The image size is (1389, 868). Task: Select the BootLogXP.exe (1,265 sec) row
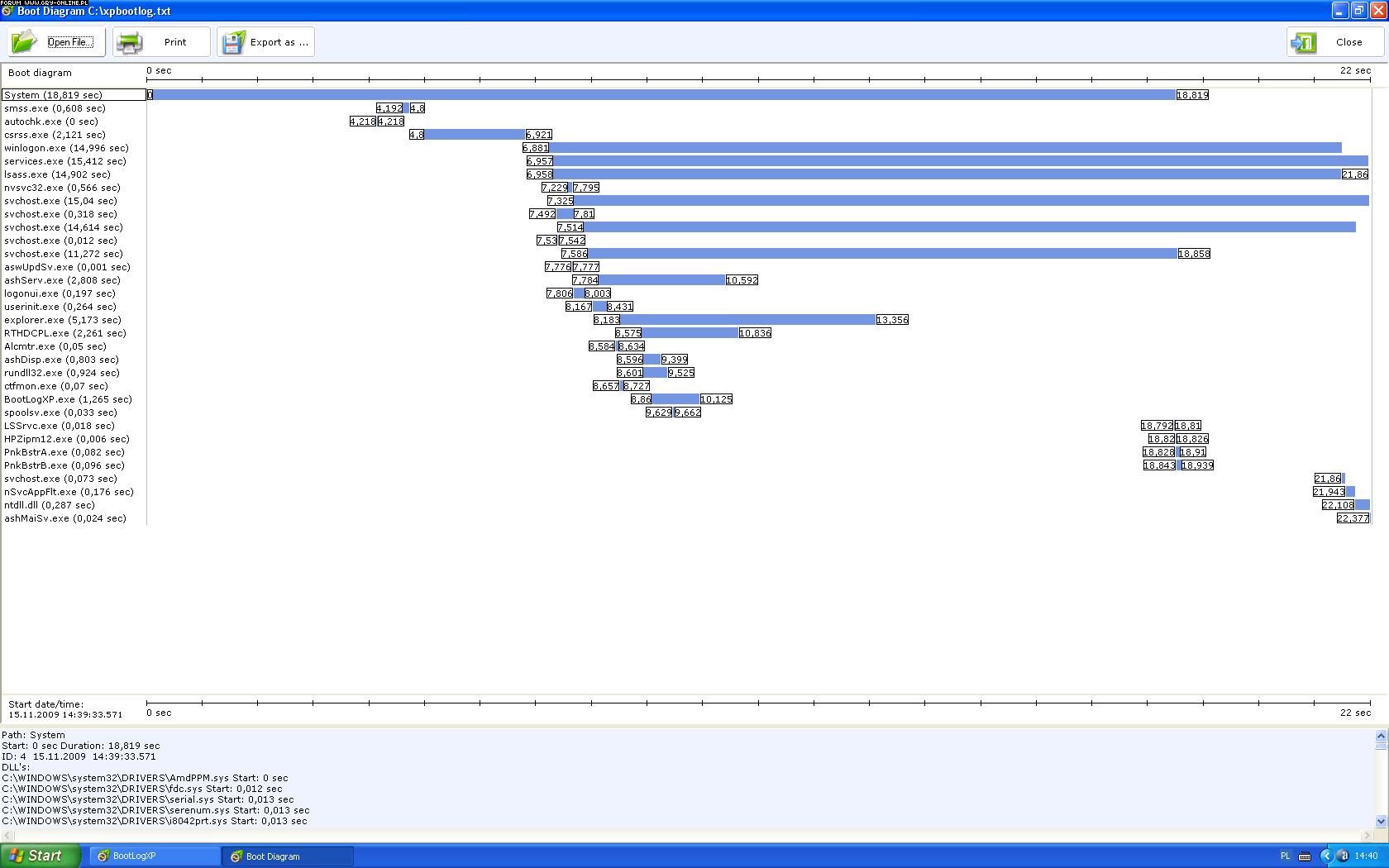pos(68,399)
